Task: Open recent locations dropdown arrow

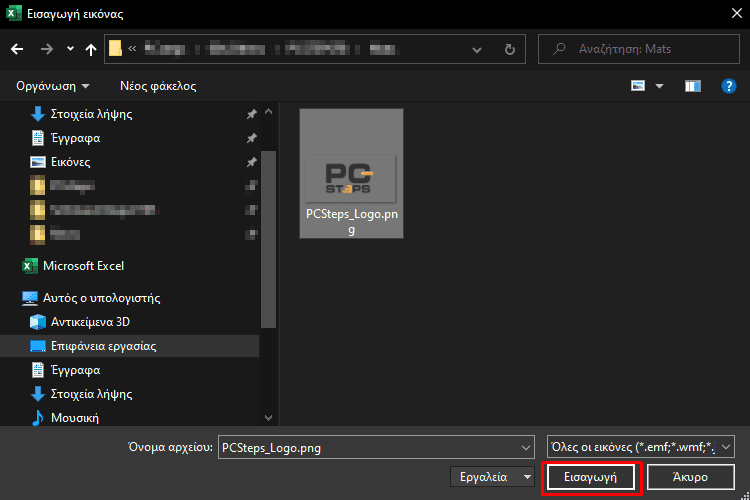Action: click(x=70, y=49)
